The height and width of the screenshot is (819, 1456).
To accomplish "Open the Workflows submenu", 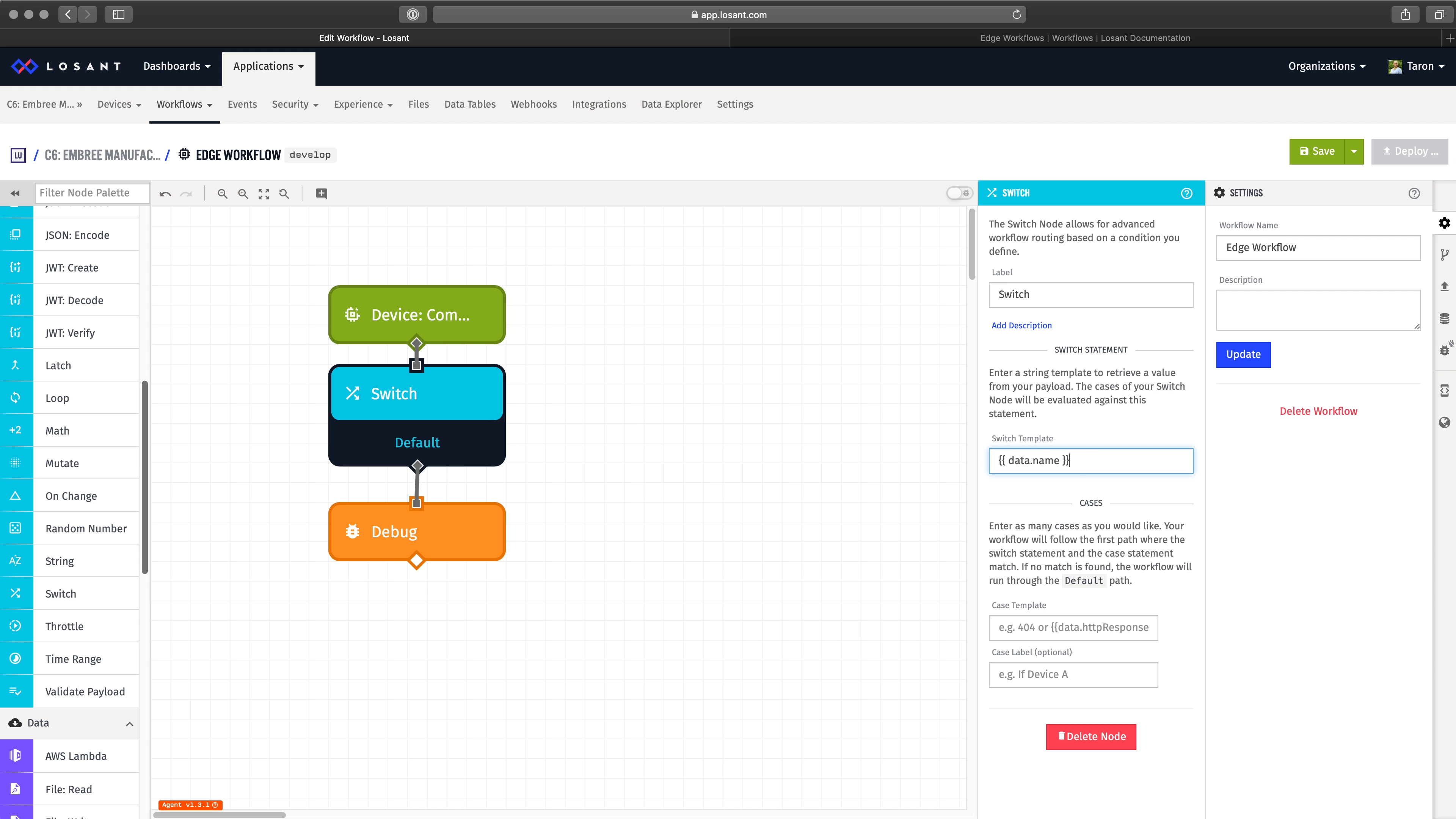I will point(184,104).
